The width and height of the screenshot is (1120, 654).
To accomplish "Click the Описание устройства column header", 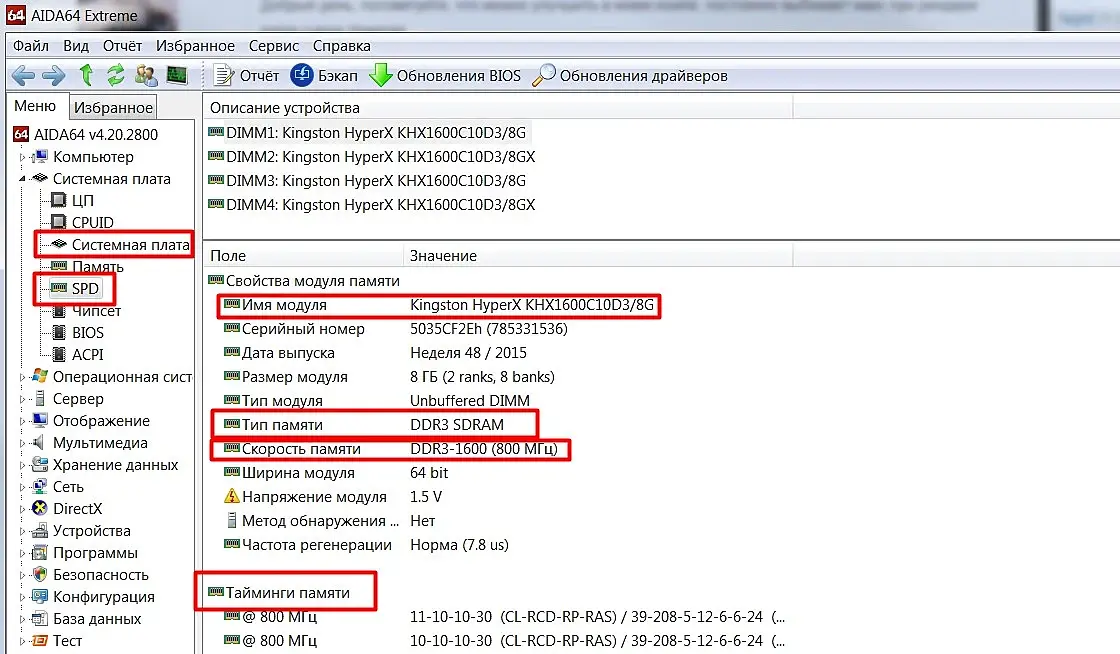I will click(498, 108).
